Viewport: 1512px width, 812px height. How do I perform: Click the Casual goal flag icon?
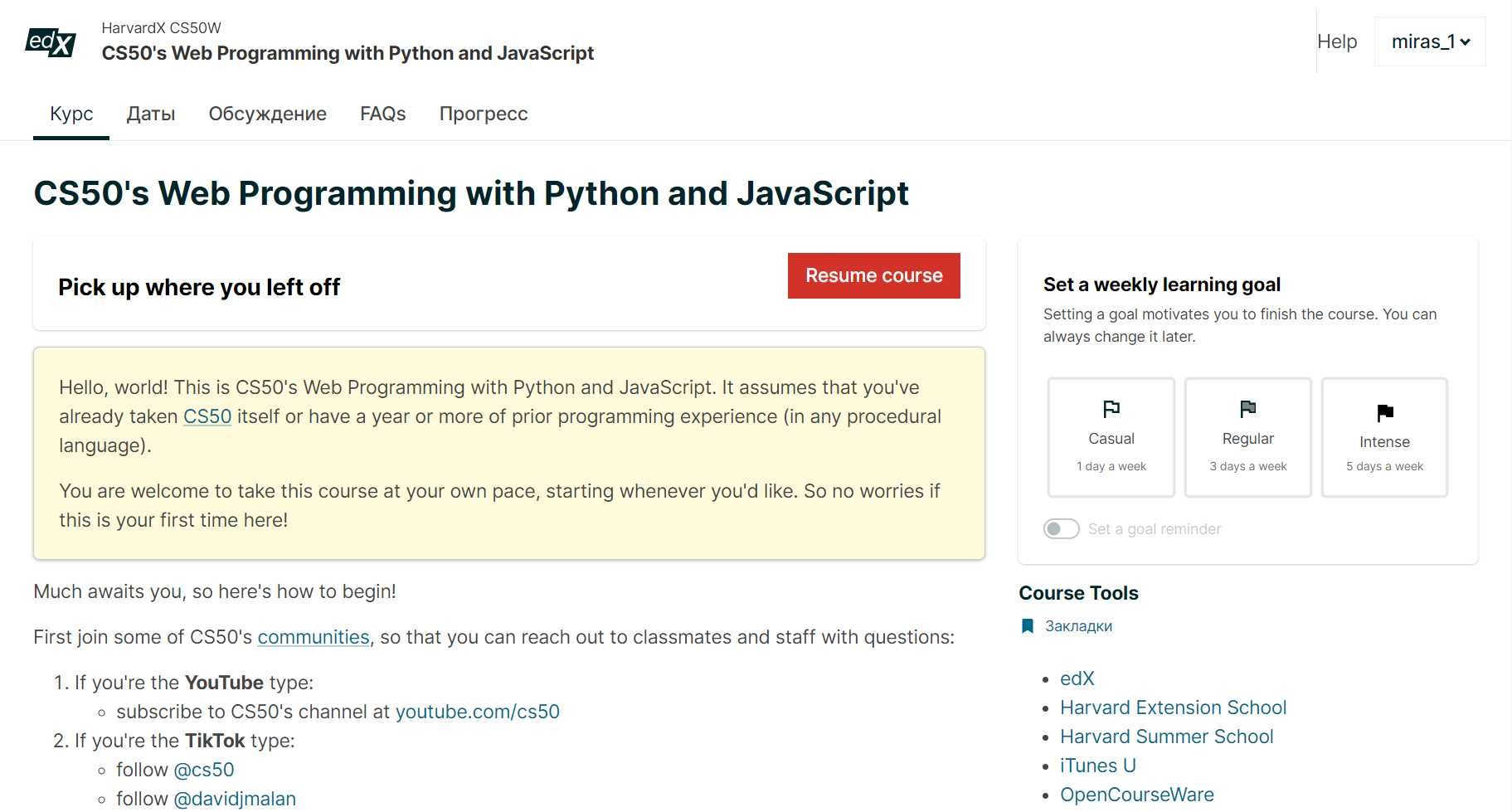pos(1111,409)
